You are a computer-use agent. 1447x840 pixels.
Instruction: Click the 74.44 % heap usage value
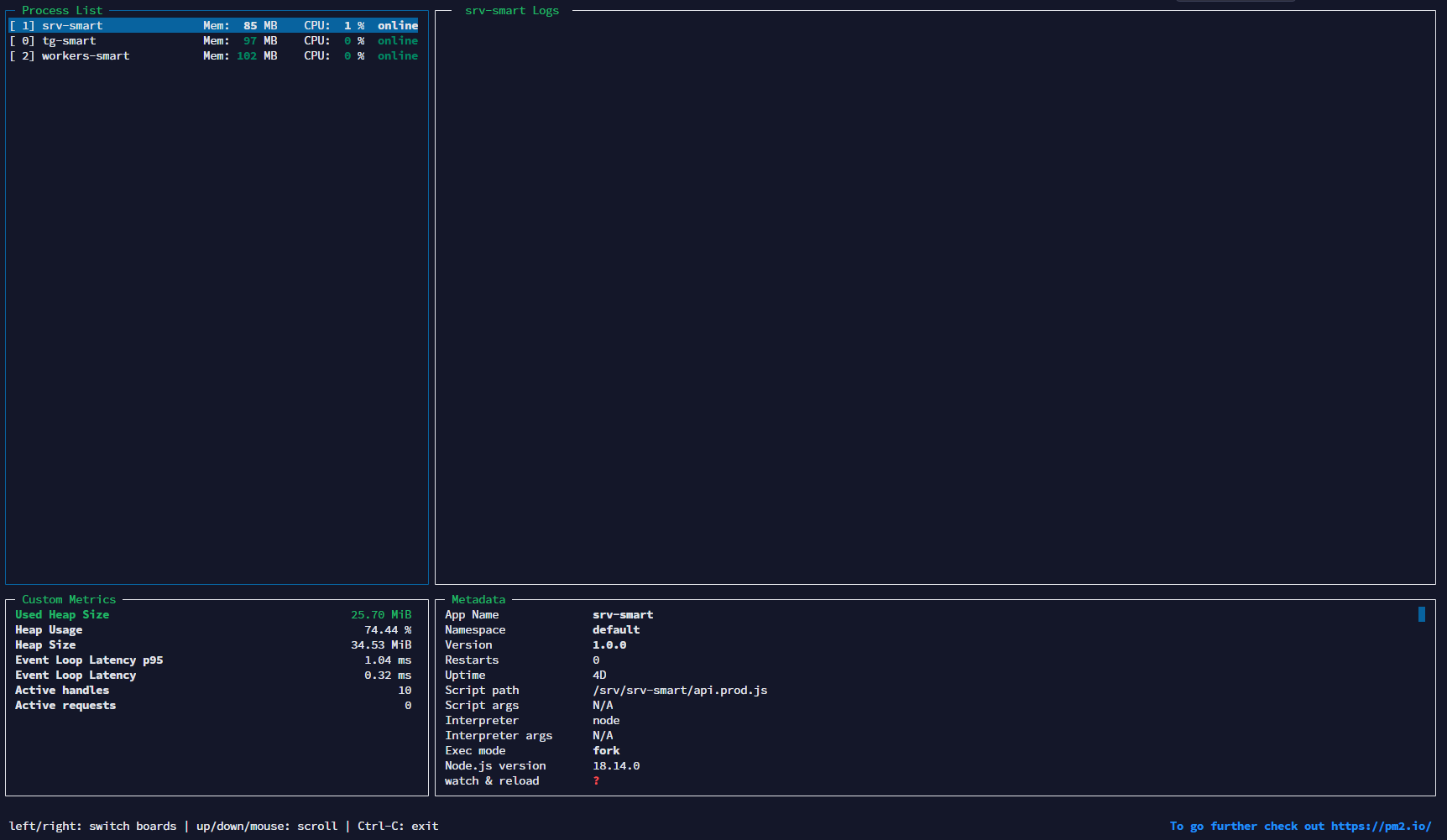[x=388, y=630]
